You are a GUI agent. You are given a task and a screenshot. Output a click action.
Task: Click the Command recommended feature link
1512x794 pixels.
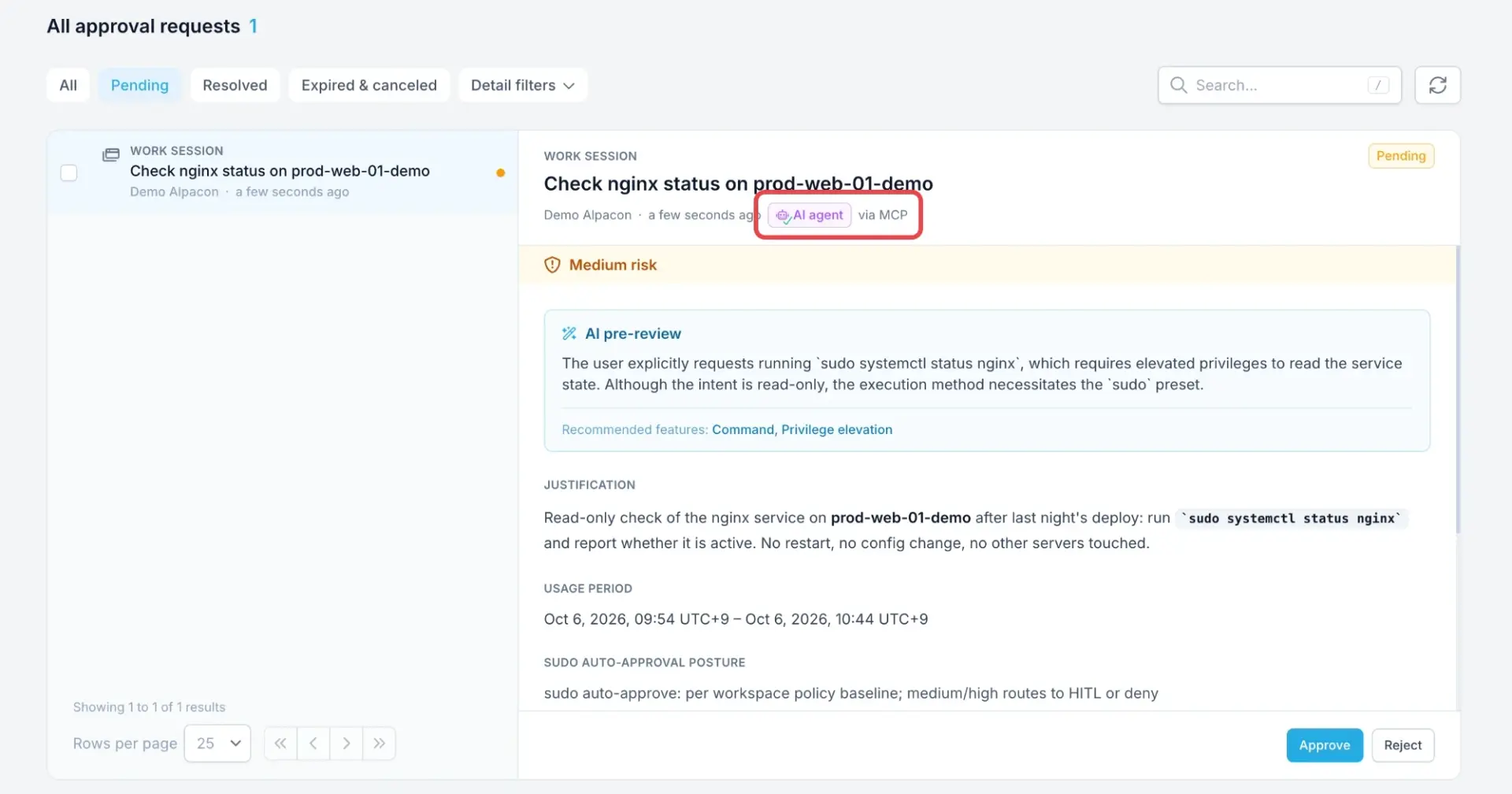coord(743,429)
